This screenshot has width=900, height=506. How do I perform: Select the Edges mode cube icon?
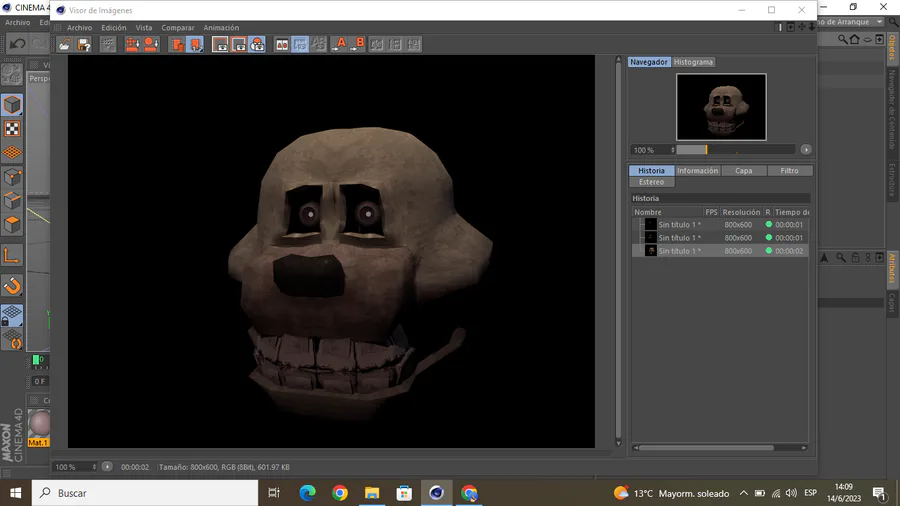(x=12, y=201)
